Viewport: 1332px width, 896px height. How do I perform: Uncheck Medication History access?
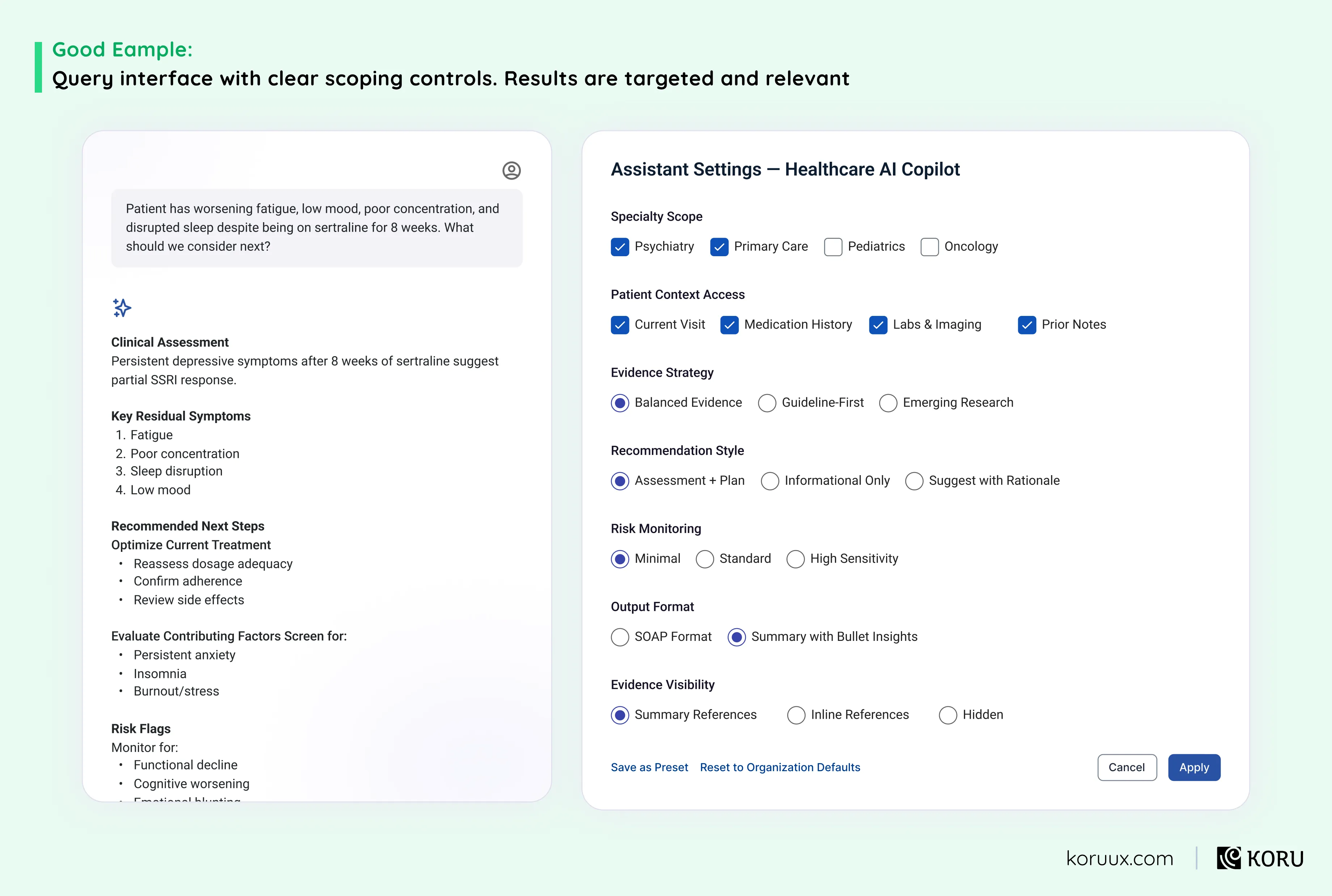[x=729, y=325]
